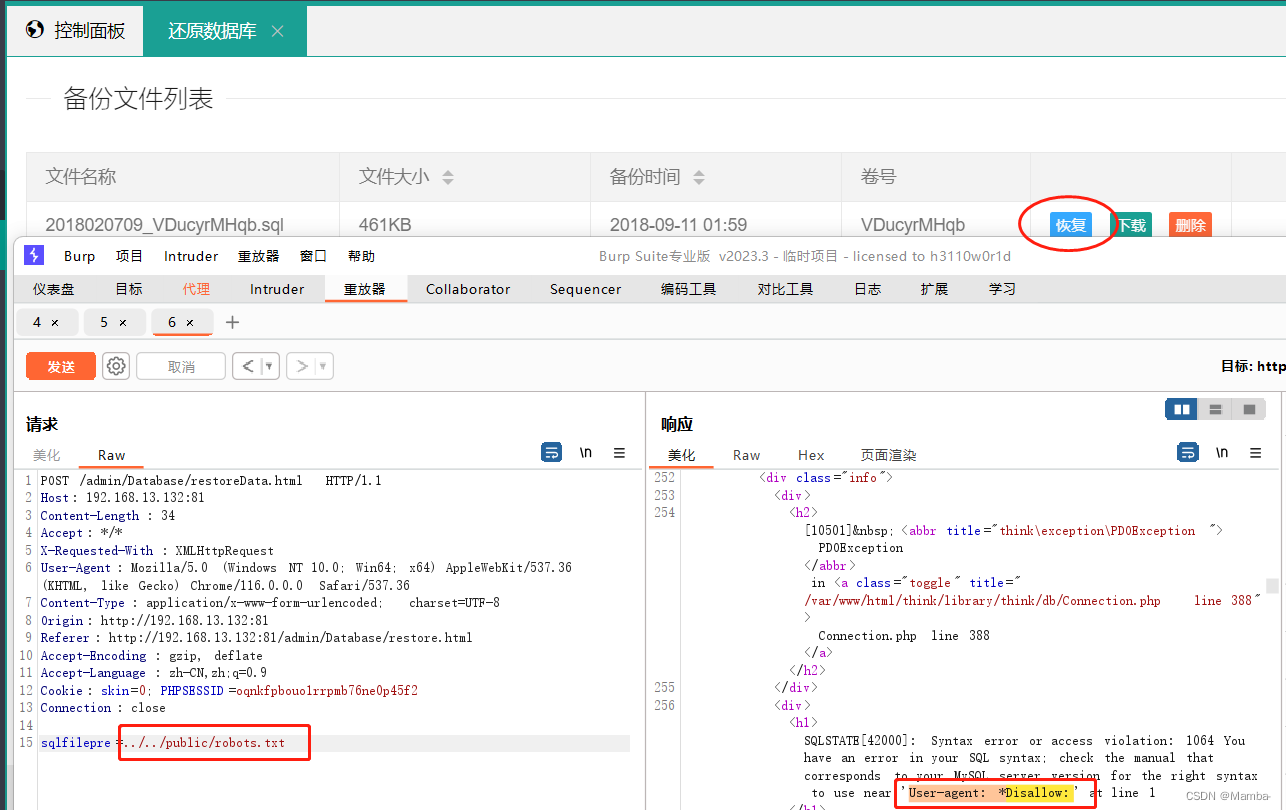1286x810 pixels.
Task: Click 恢复 restore button for backup
Action: [1071, 225]
